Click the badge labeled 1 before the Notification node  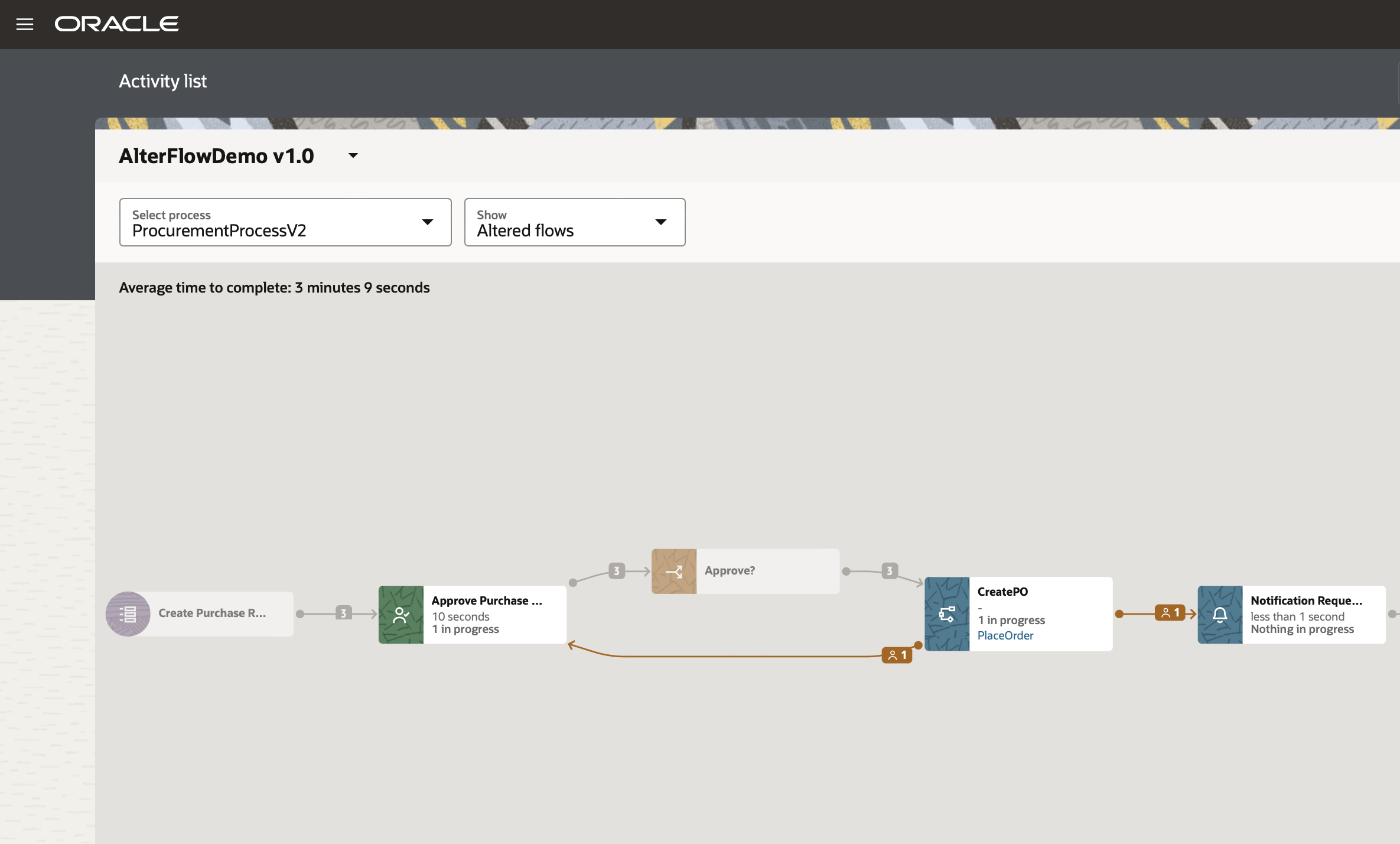pos(1170,613)
